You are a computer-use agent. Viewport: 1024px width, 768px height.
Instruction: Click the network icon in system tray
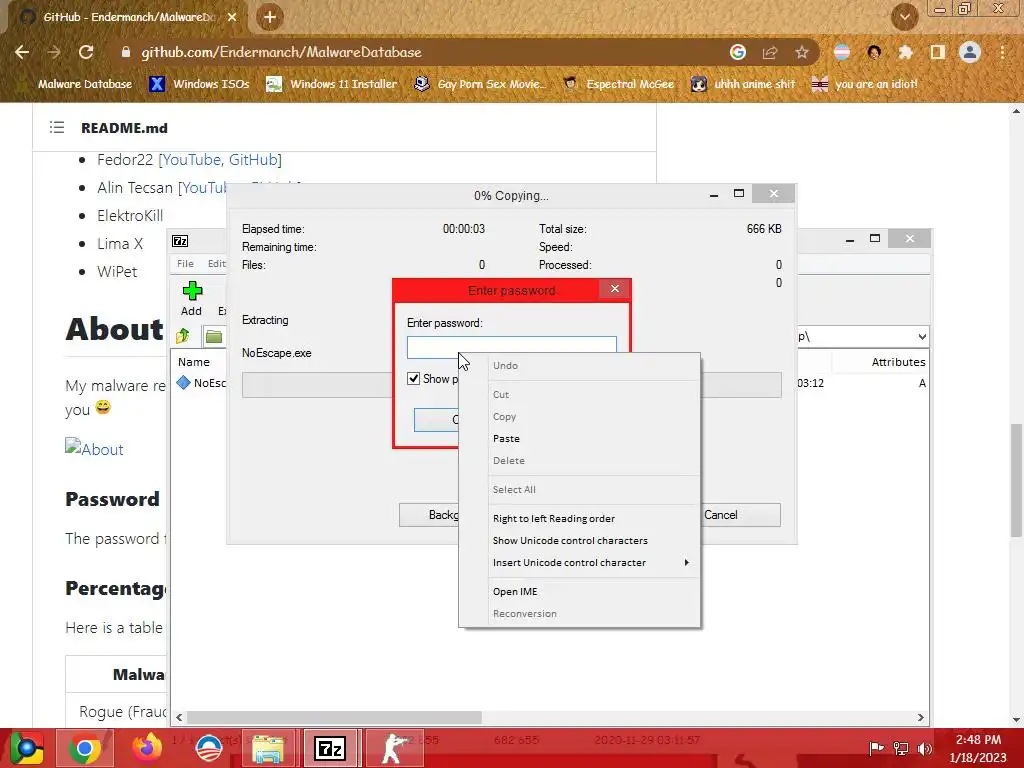tap(901, 748)
